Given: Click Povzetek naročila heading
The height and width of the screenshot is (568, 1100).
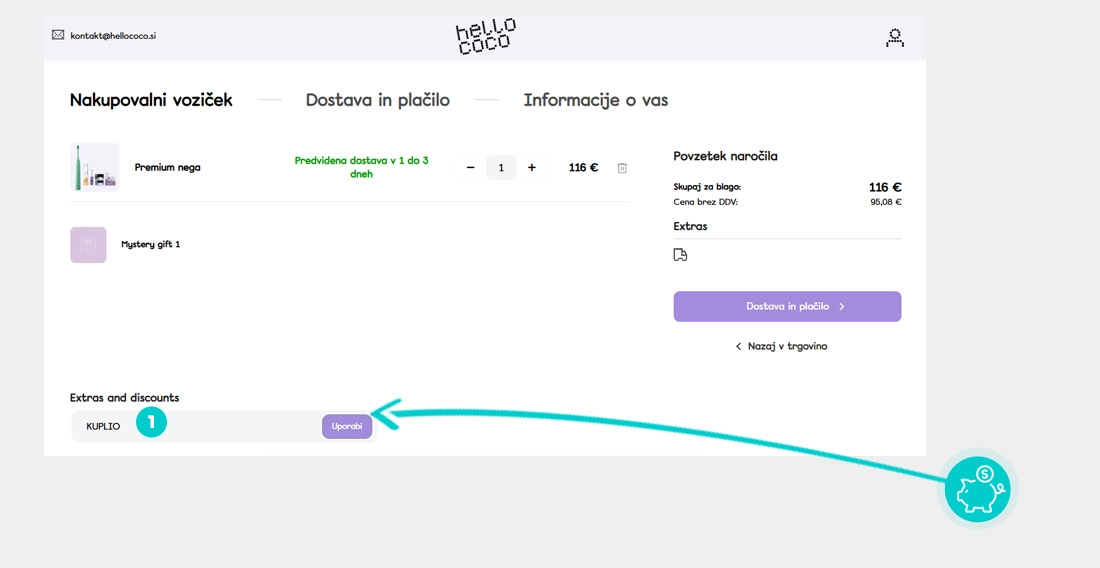Looking at the screenshot, I should 725,156.
